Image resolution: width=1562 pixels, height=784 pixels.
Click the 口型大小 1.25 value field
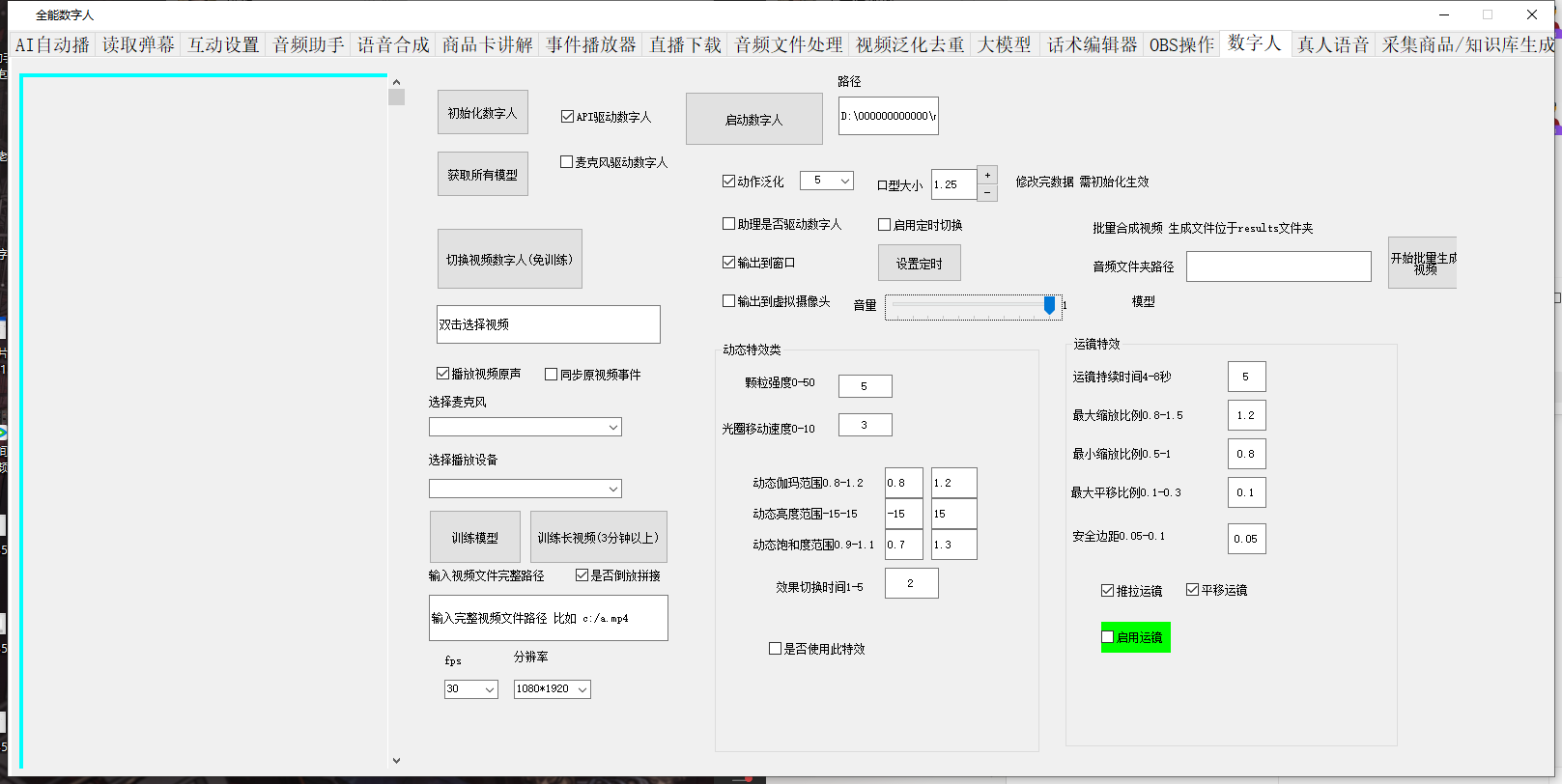(954, 183)
